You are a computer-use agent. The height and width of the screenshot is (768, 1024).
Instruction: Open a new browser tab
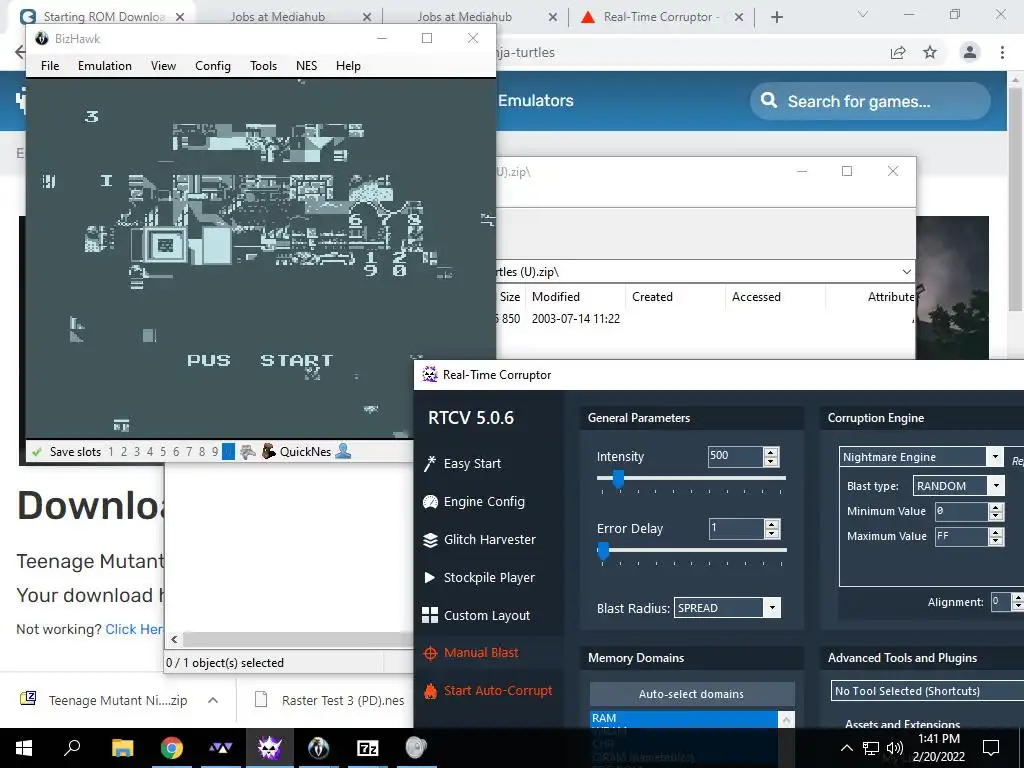tap(776, 17)
